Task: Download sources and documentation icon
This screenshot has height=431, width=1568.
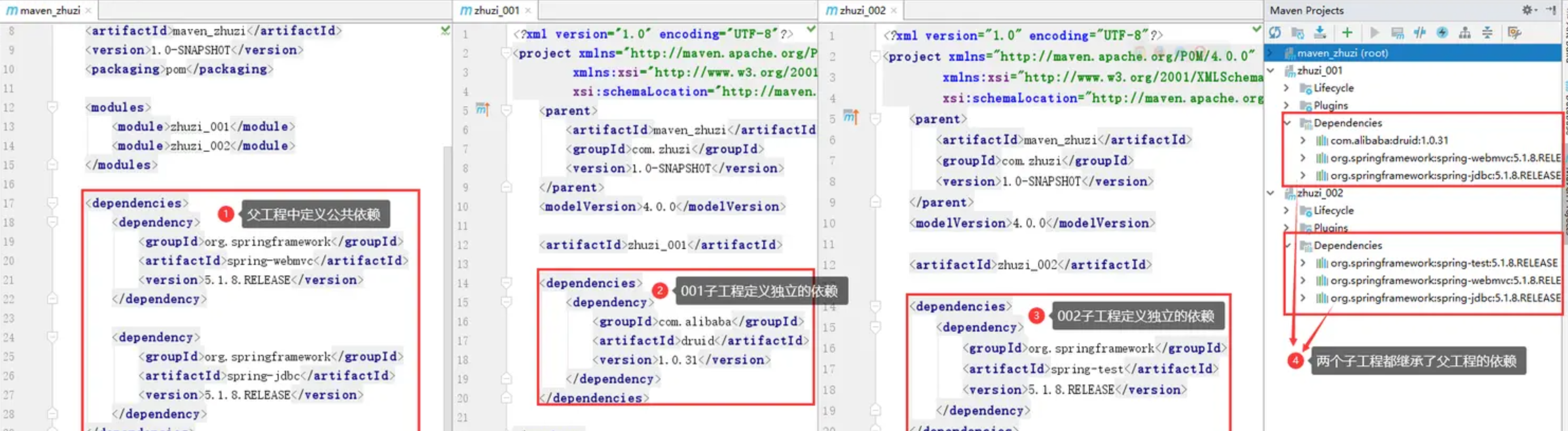Action: 1319,33
